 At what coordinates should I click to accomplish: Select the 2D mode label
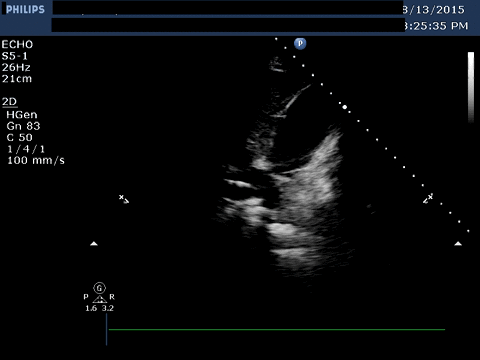click(9, 102)
